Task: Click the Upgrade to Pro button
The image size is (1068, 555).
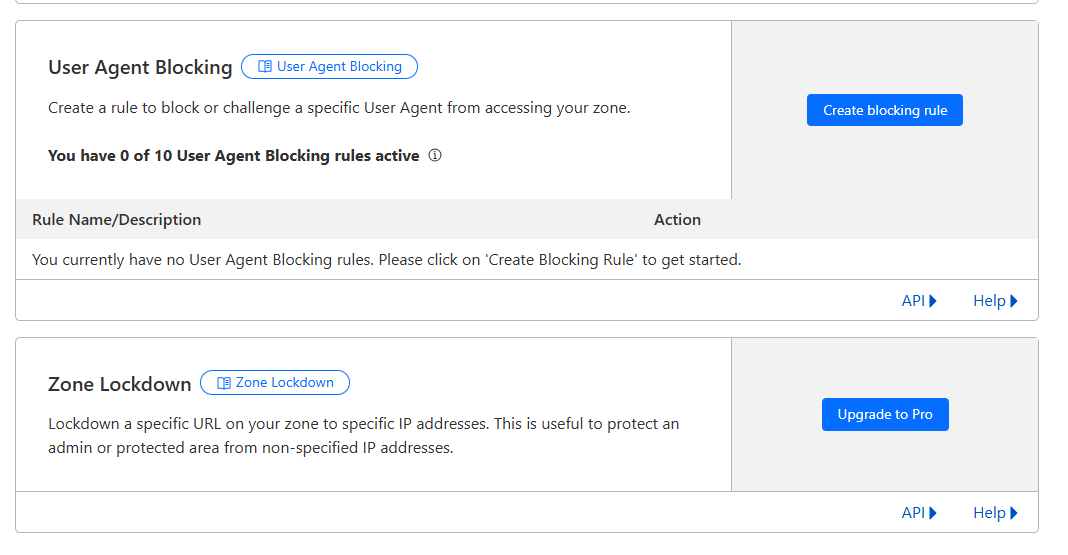Action: pyautogui.click(x=885, y=415)
